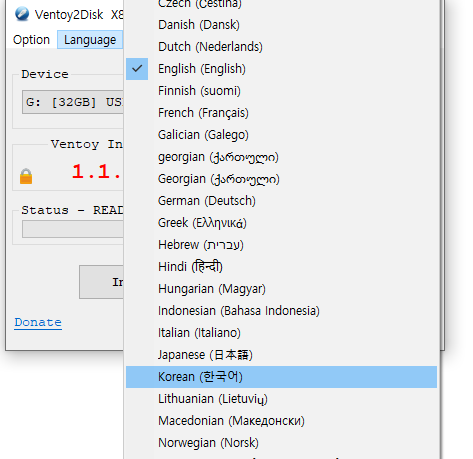The height and width of the screenshot is (459, 473).
Task: Click the Ventoy2Disk app icon
Action: 22,14
